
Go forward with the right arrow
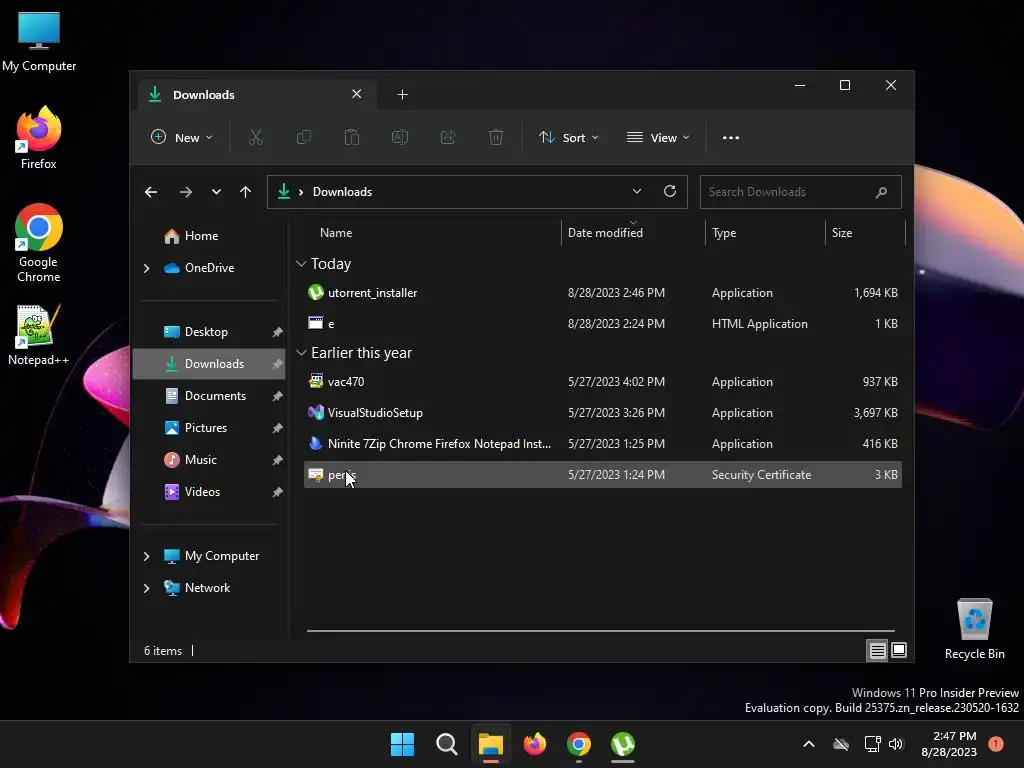coord(185,192)
